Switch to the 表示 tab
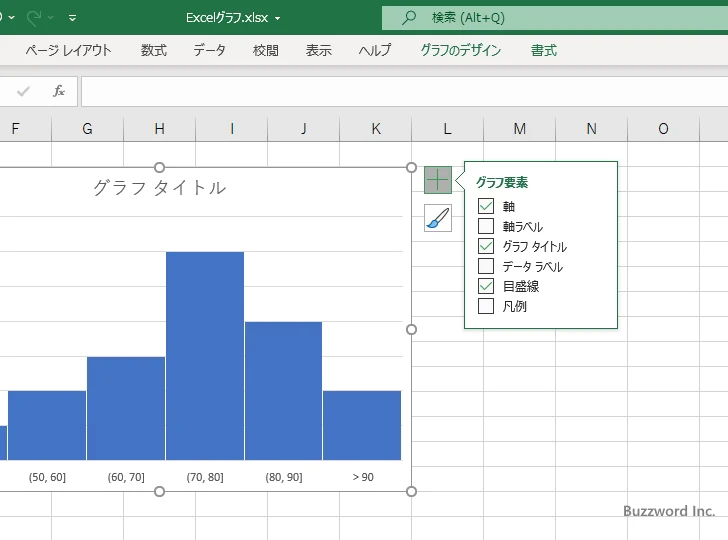 (318, 50)
